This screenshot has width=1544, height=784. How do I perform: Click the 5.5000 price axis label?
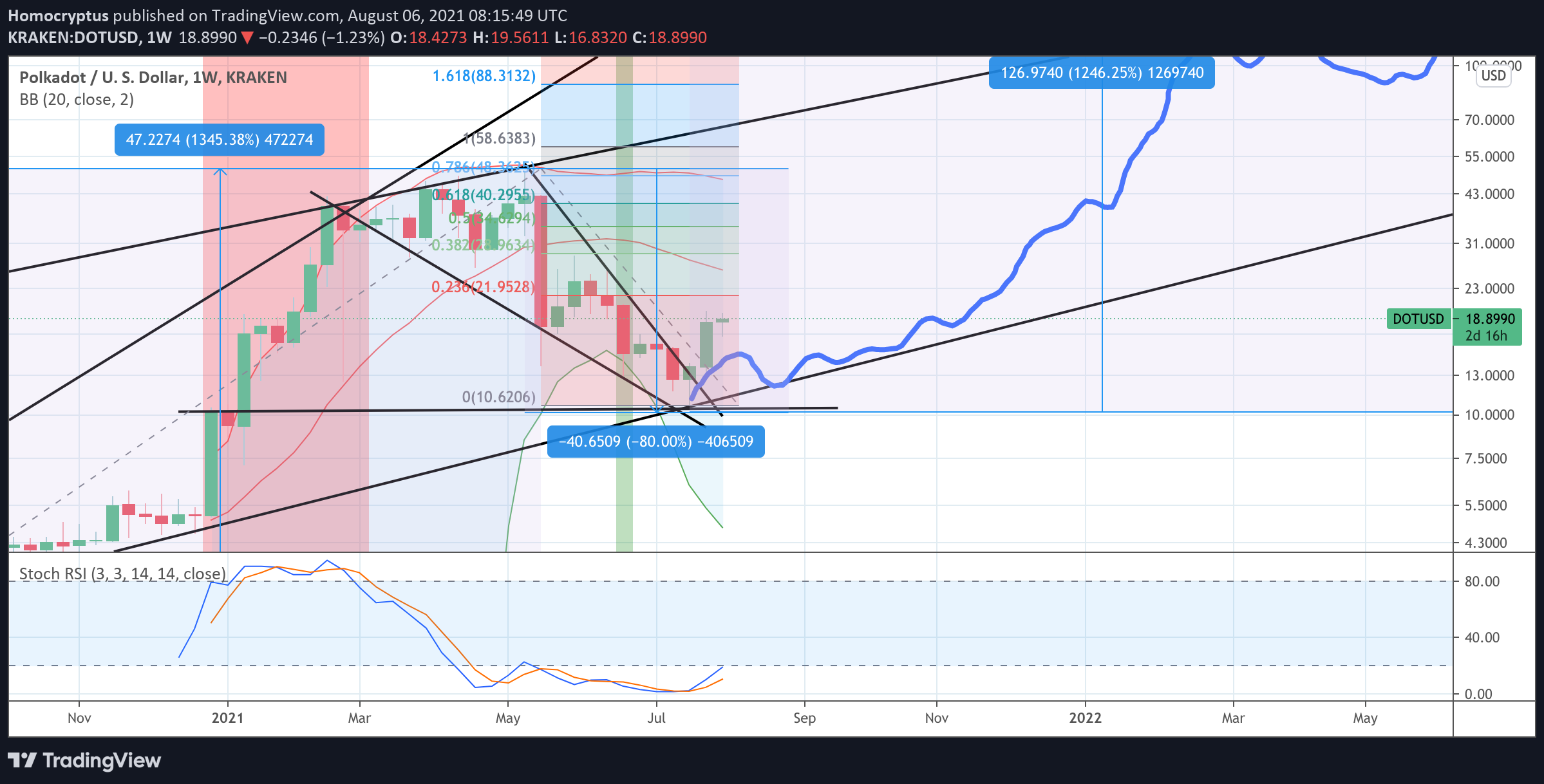1485,505
